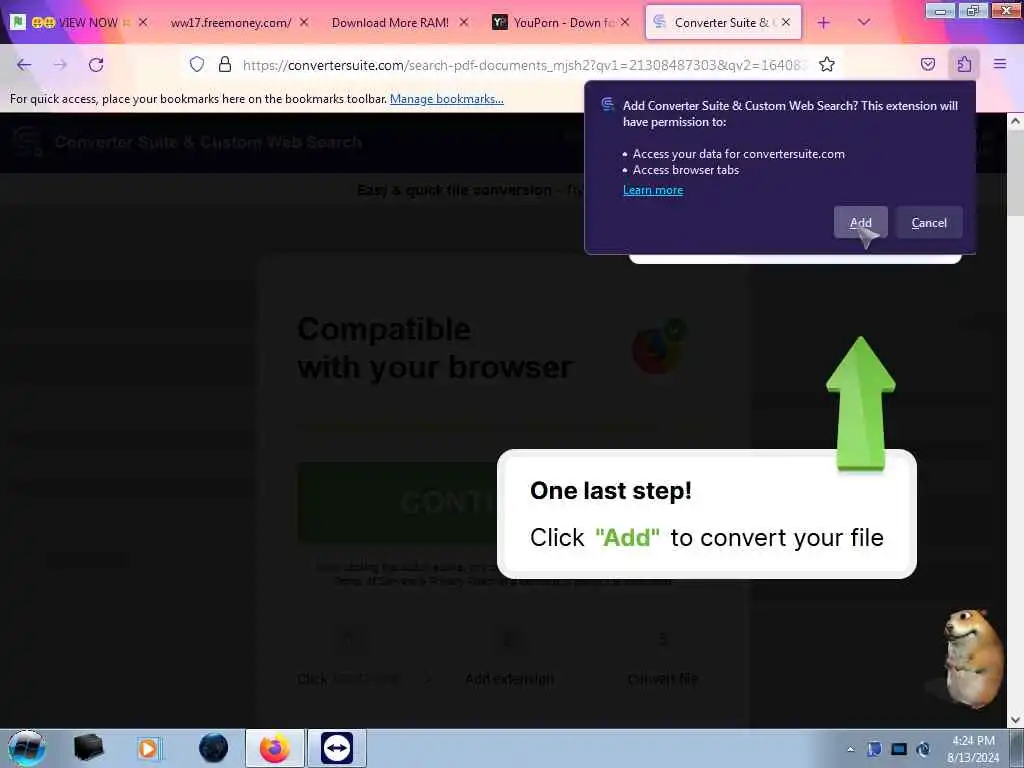Minimize the Firefox window
The height and width of the screenshot is (768, 1024).
click(x=940, y=10)
